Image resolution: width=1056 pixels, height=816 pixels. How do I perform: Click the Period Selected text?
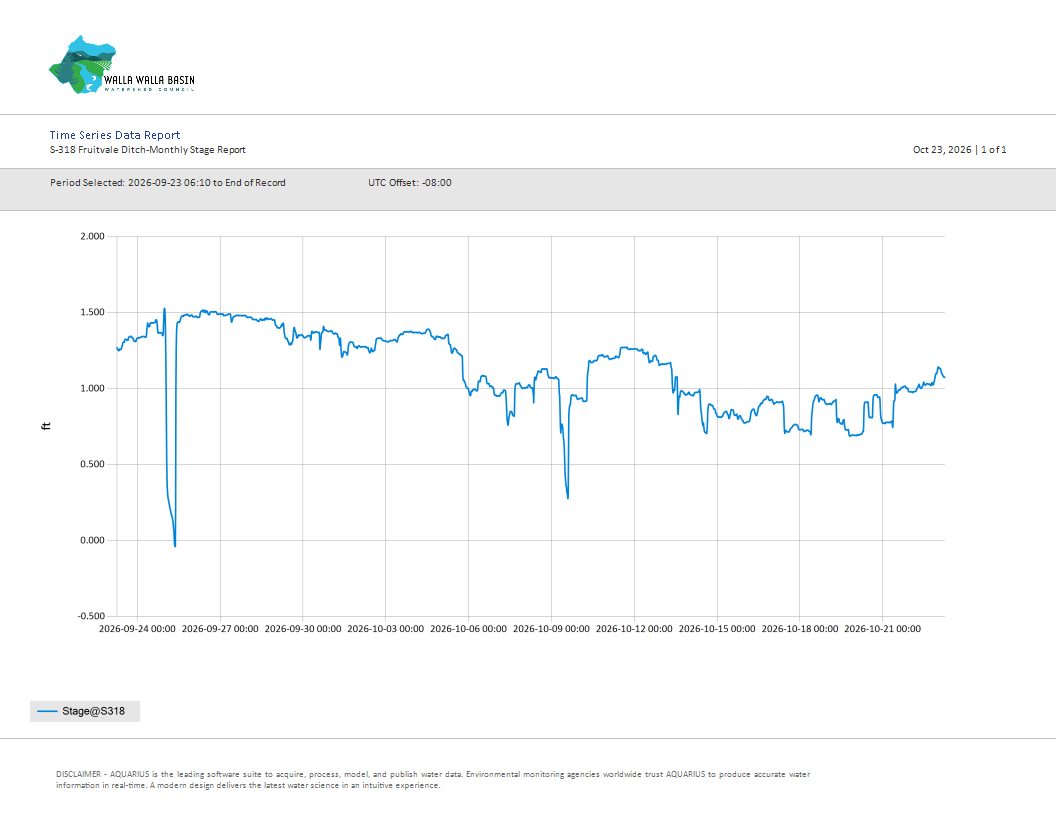click(x=168, y=182)
